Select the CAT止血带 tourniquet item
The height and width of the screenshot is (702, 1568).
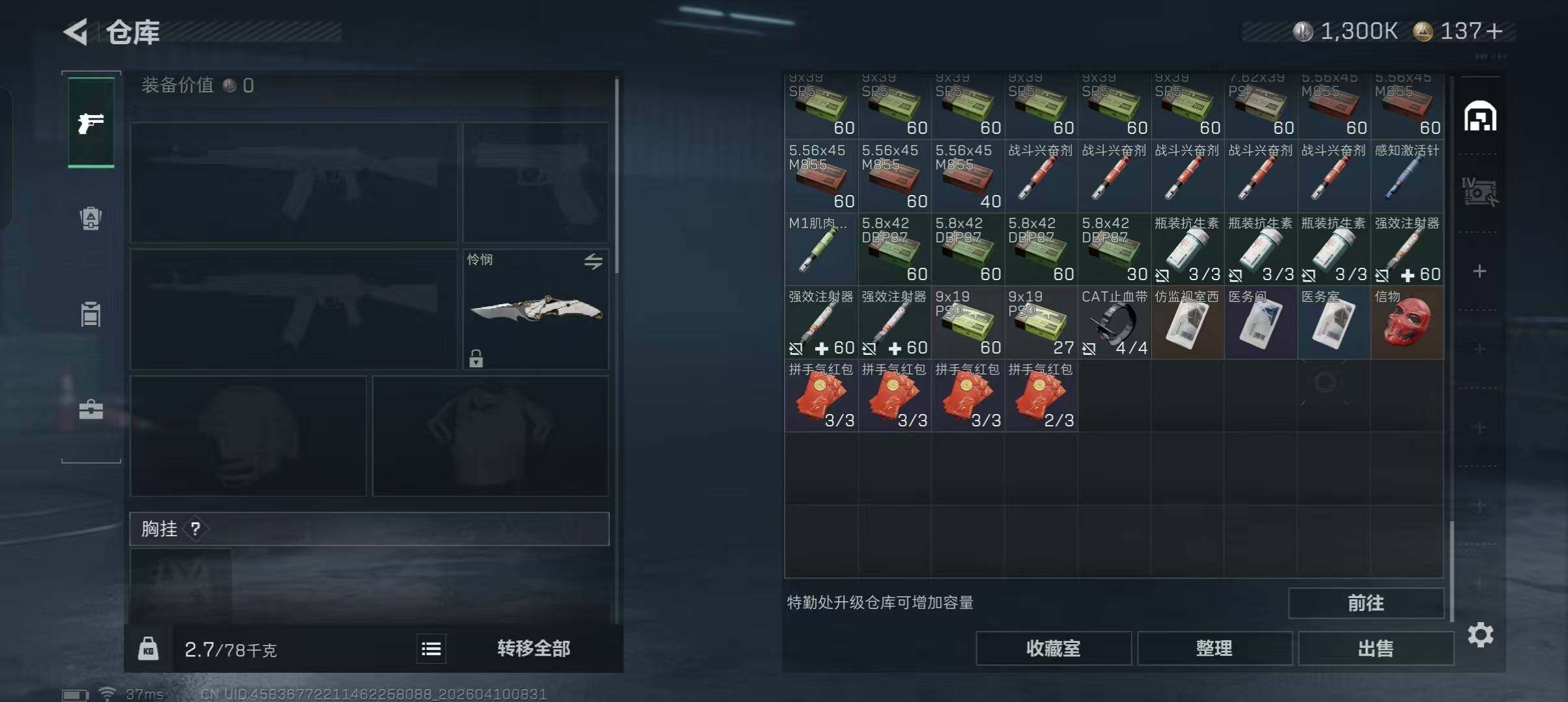[1114, 322]
